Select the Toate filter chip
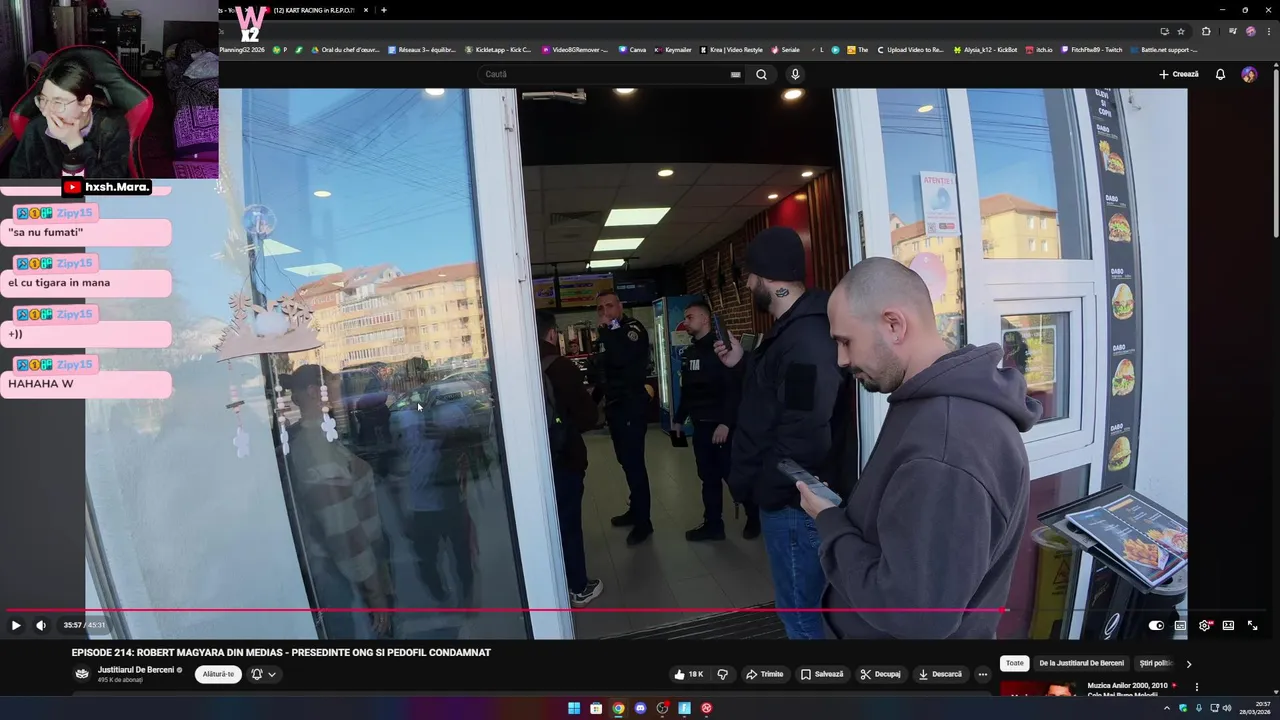The width and height of the screenshot is (1280, 720). (1015, 663)
